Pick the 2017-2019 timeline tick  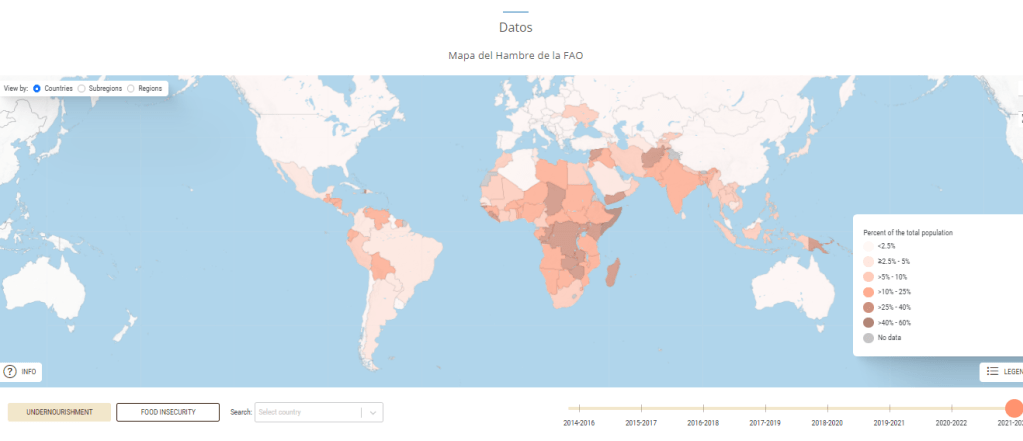click(x=765, y=408)
